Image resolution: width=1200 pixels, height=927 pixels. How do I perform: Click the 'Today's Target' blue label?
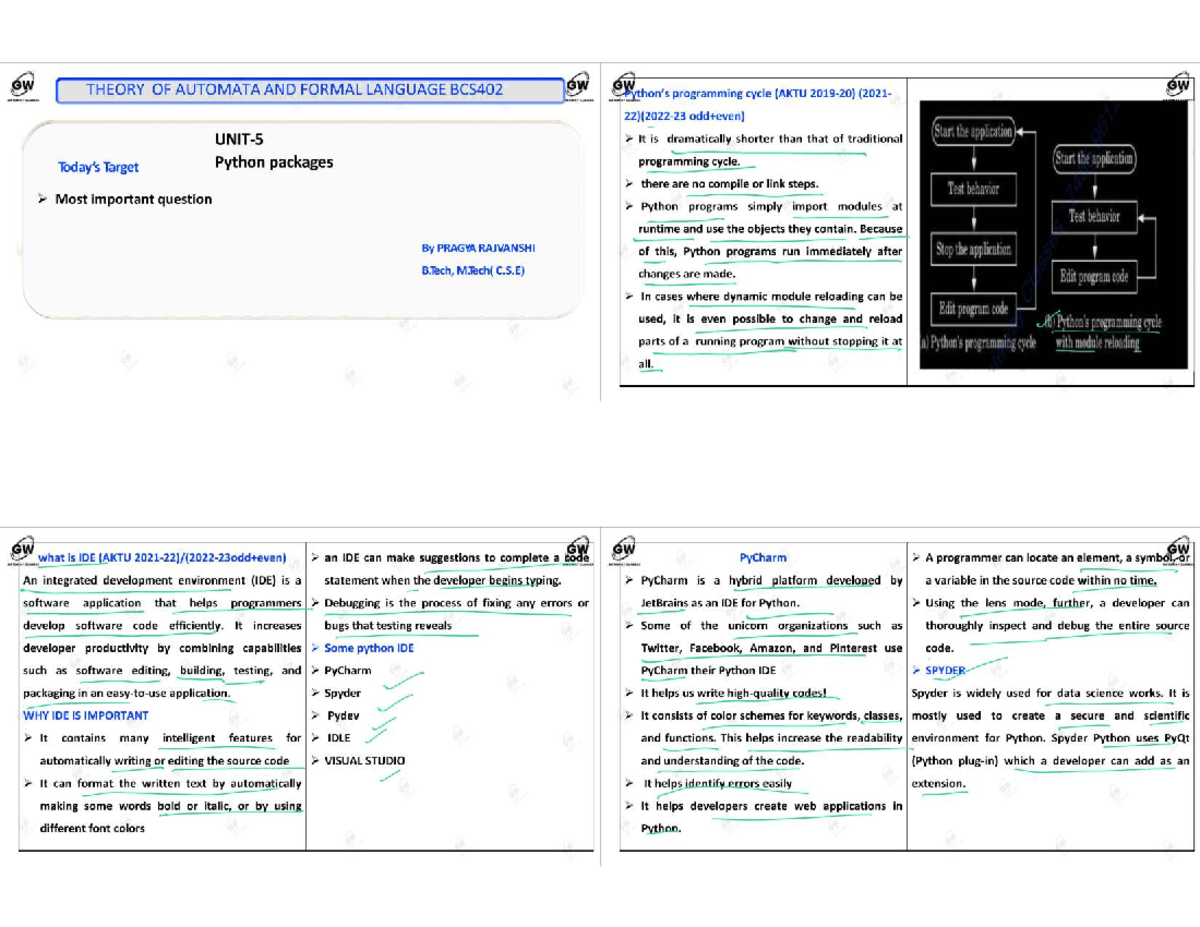coord(98,167)
